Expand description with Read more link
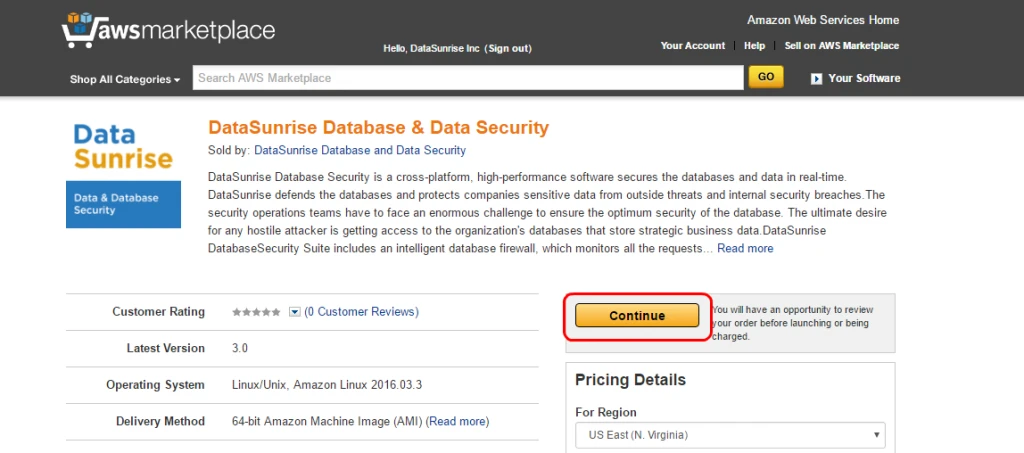The height and width of the screenshot is (453, 1024). pos(745,248)
